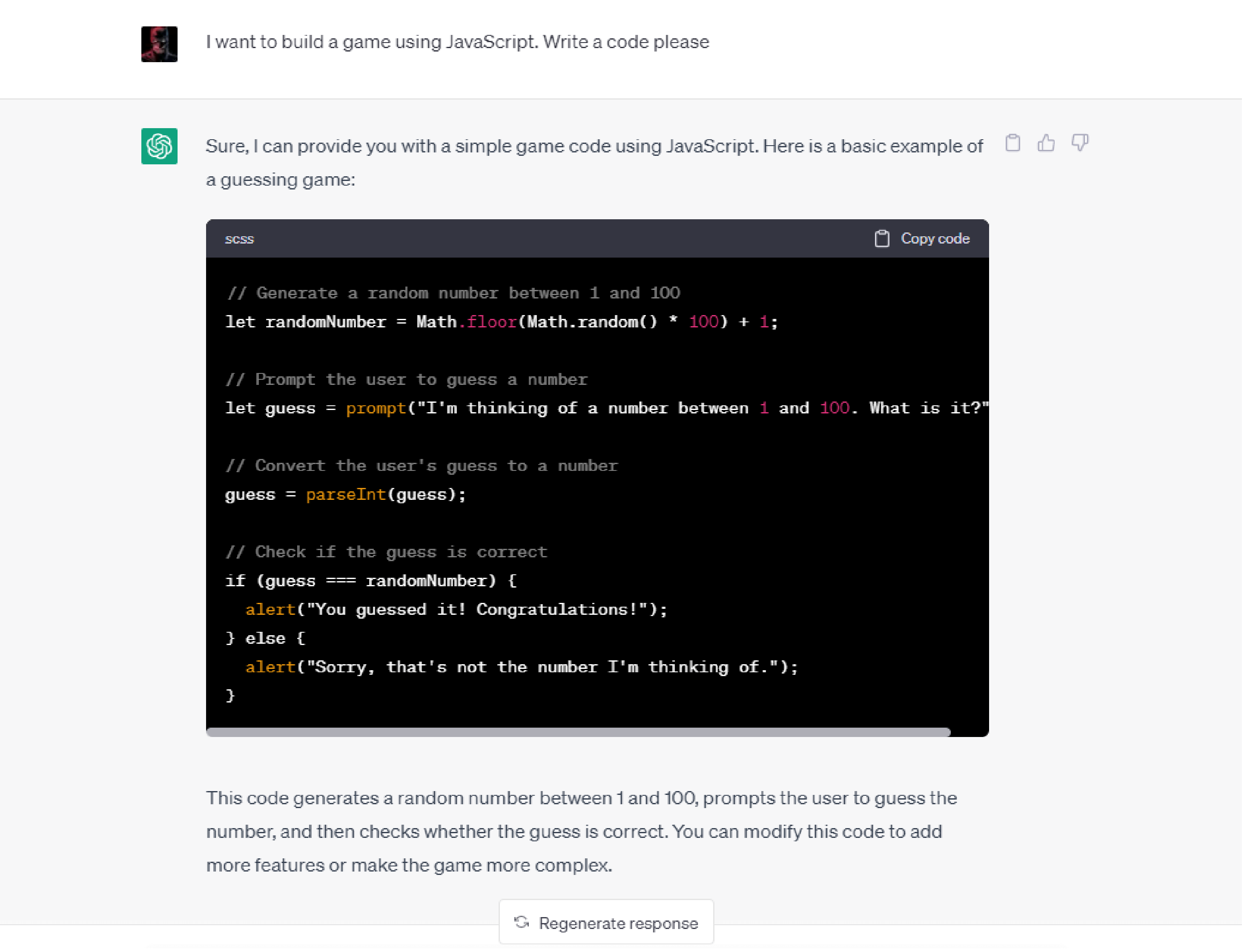Click the user's JavaScript game request message
The height and width of the screenshot is (952, 1242).
(x=457, y=42)
